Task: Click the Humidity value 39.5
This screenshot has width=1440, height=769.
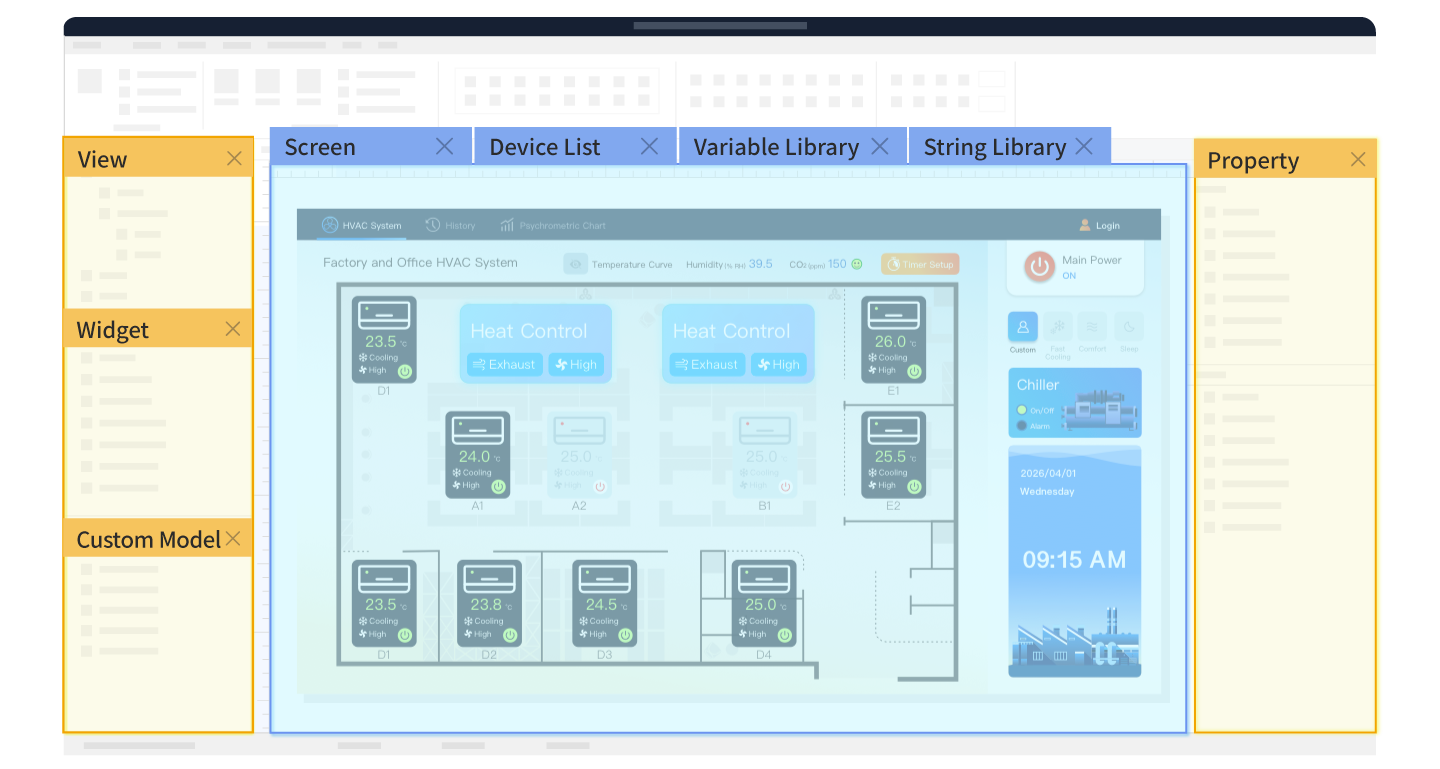Action: tap(761, 264)
